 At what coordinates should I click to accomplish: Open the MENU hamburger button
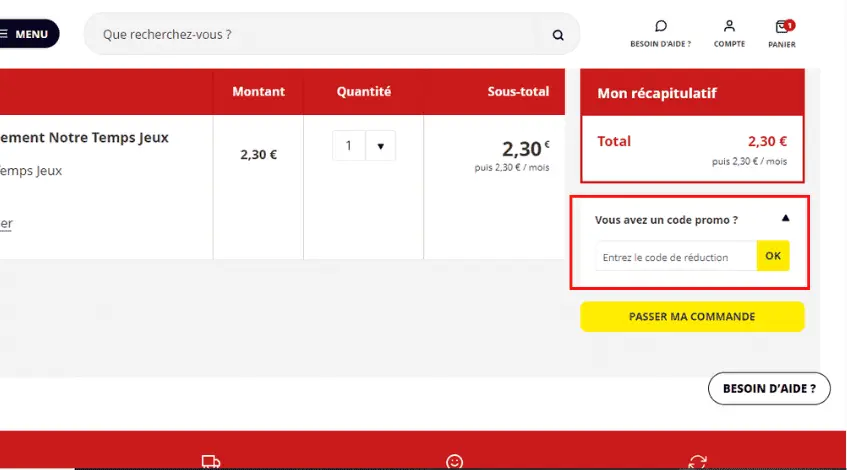27,34
